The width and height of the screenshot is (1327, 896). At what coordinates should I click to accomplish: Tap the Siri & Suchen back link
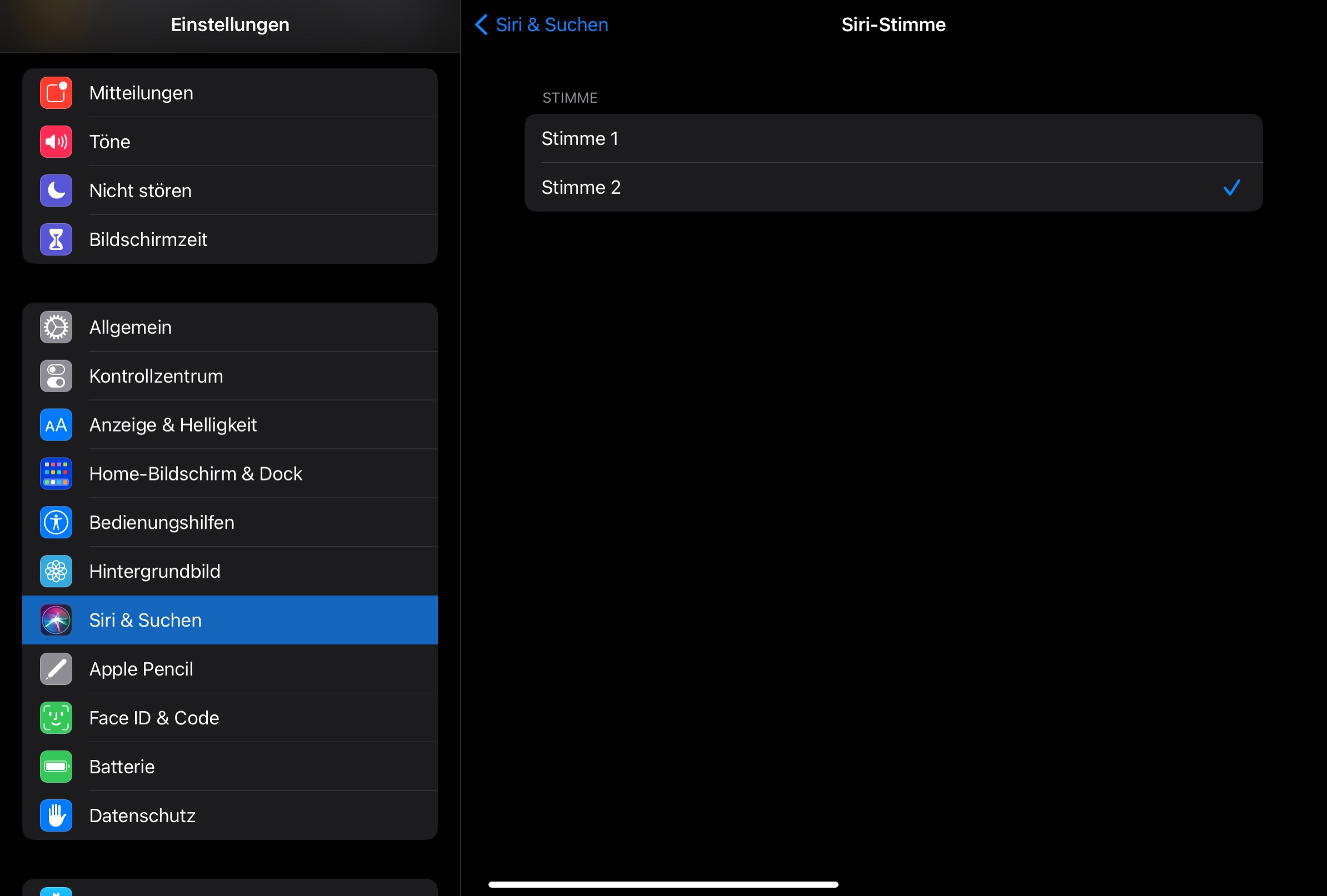click(x=552, y=24)
